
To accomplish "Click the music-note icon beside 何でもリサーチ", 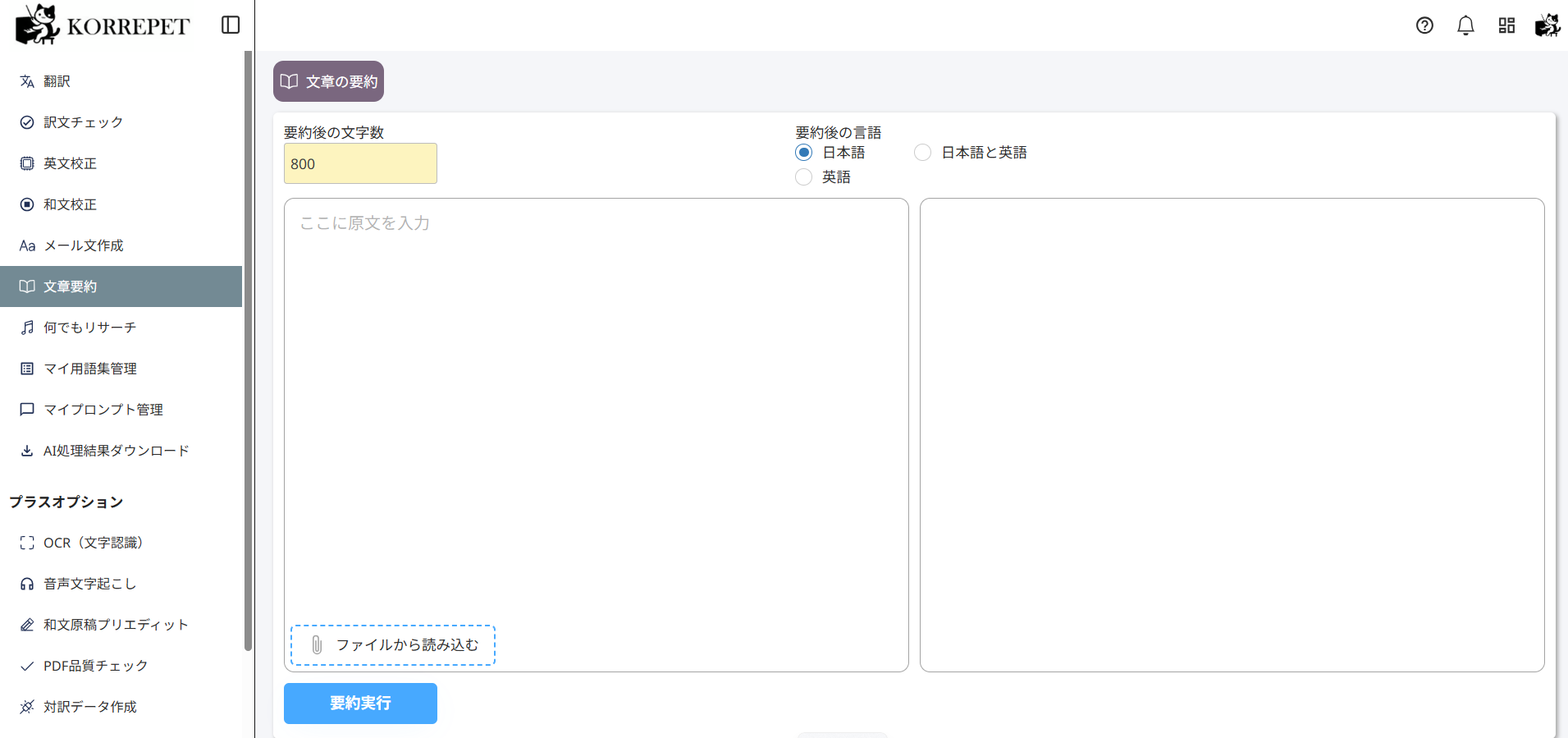I will (x=27, y=328).
